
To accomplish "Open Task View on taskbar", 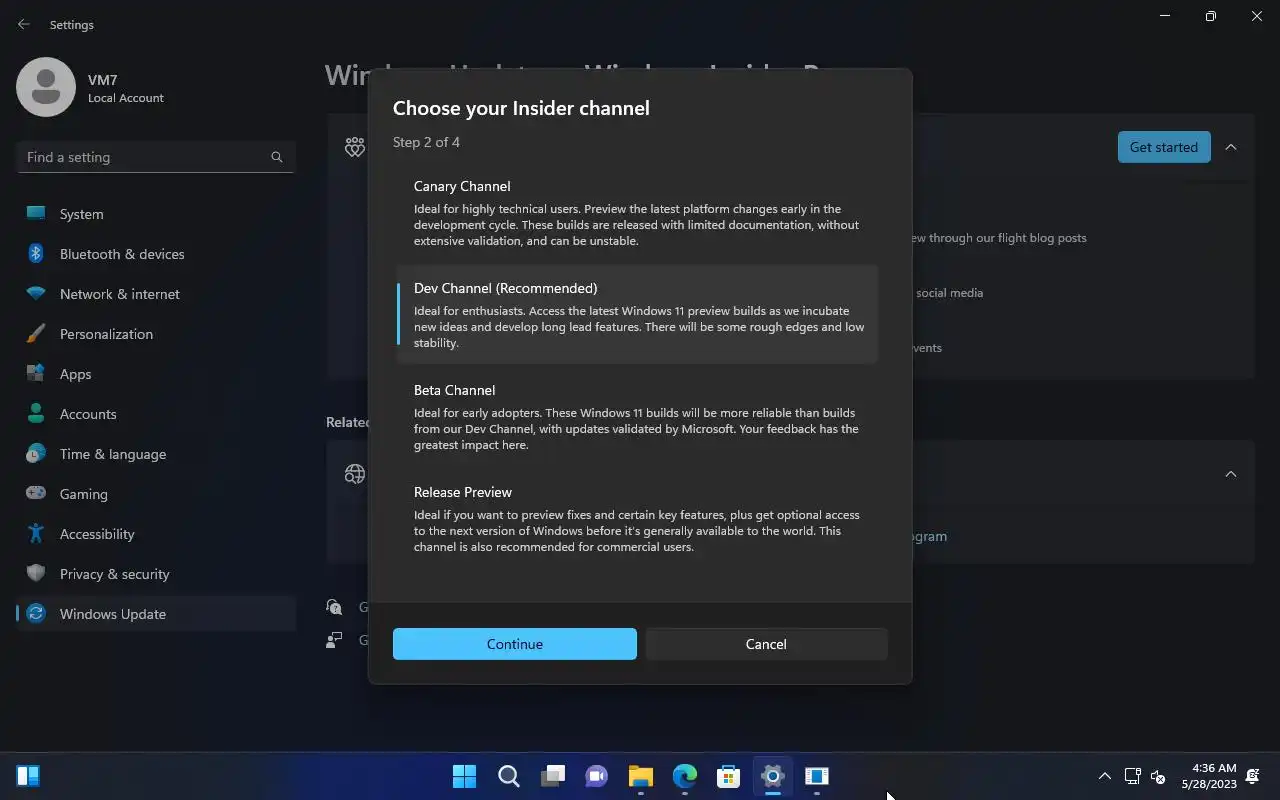I will click(x=552, y=776).
